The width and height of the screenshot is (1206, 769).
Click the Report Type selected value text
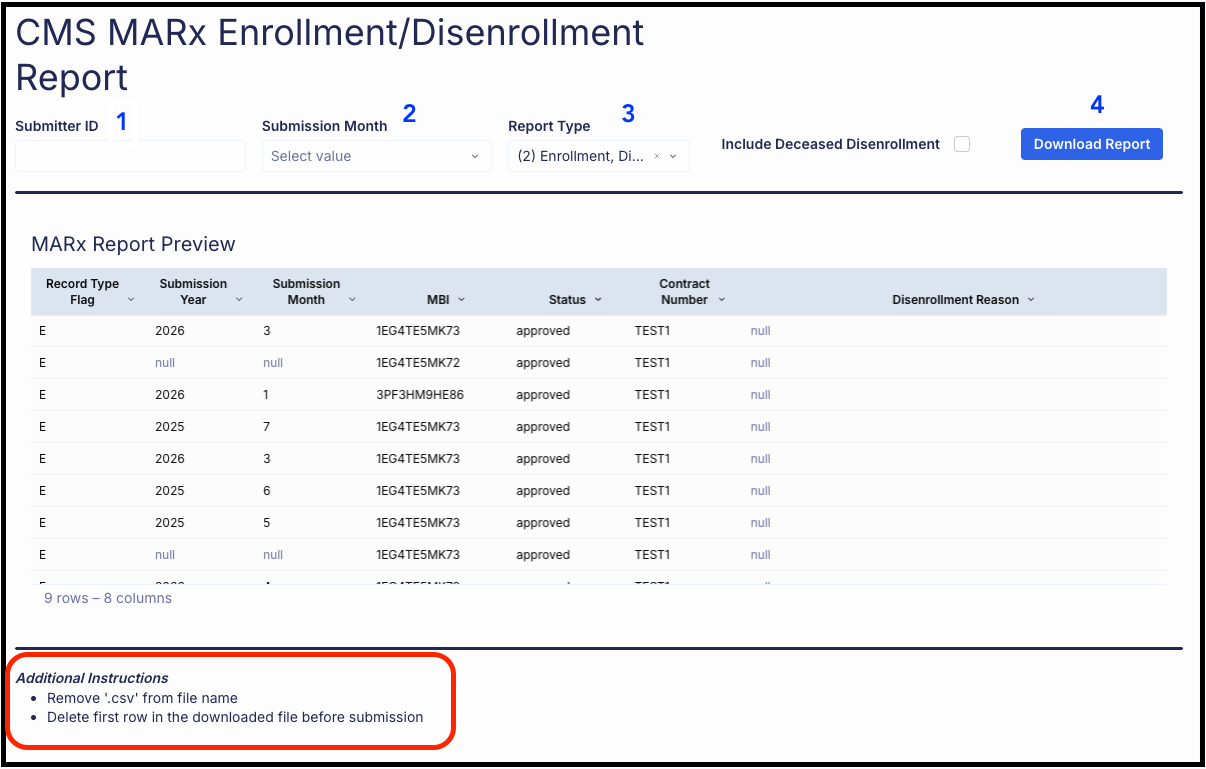point(581,157)
